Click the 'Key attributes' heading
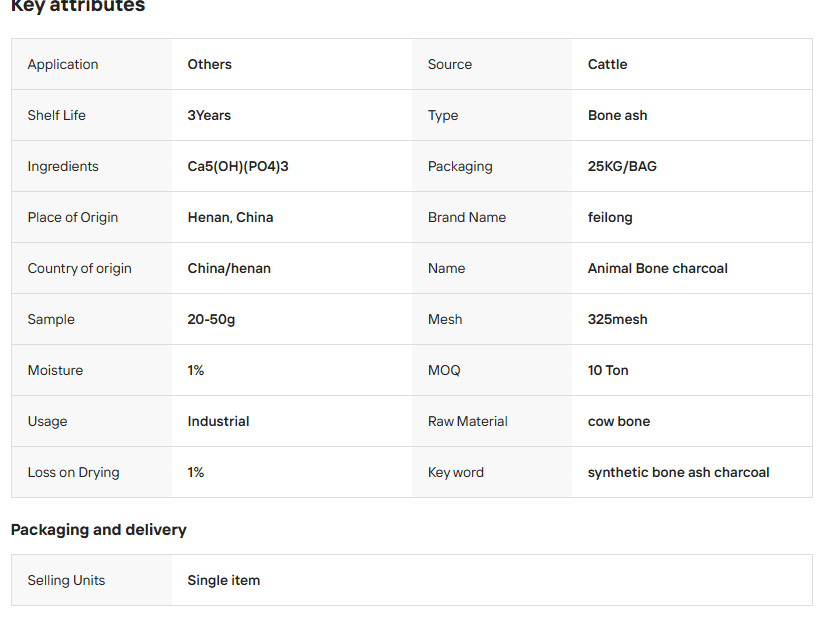Viewport: 824px width, 621px height. pyautogui.click(x=78, y=6)
